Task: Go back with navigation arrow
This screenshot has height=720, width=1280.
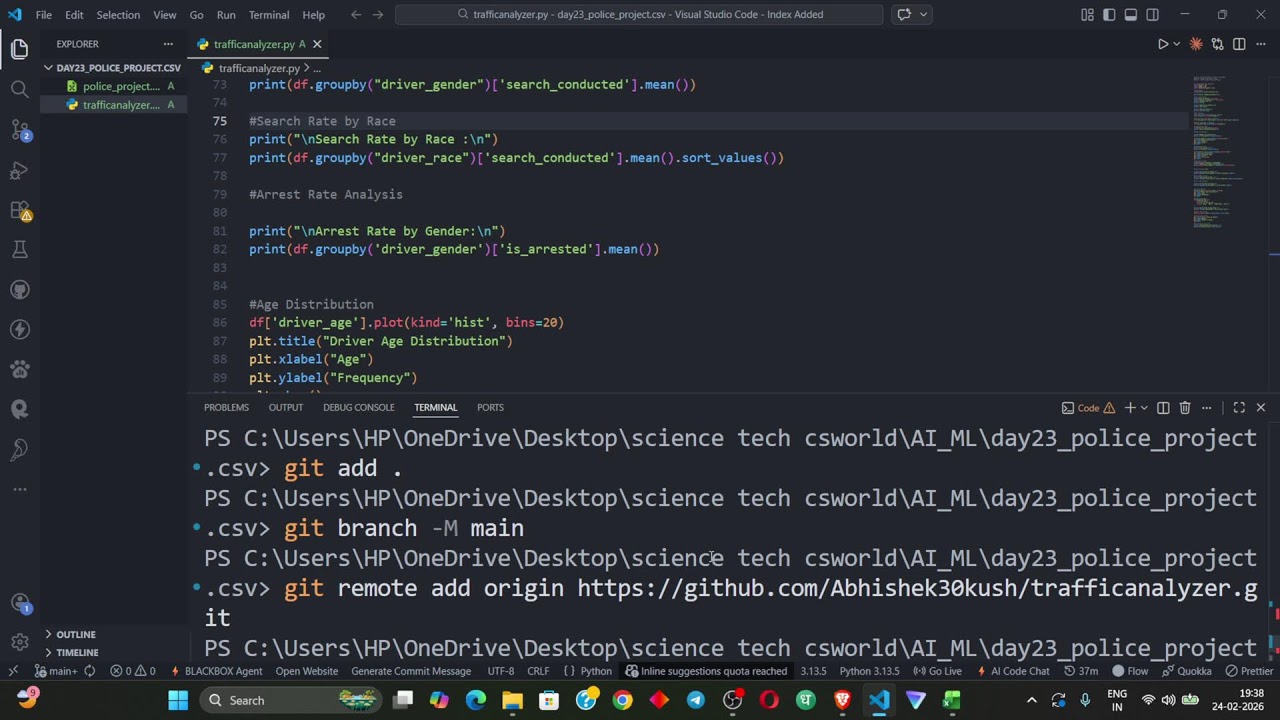Action: [x=356, y=15]
